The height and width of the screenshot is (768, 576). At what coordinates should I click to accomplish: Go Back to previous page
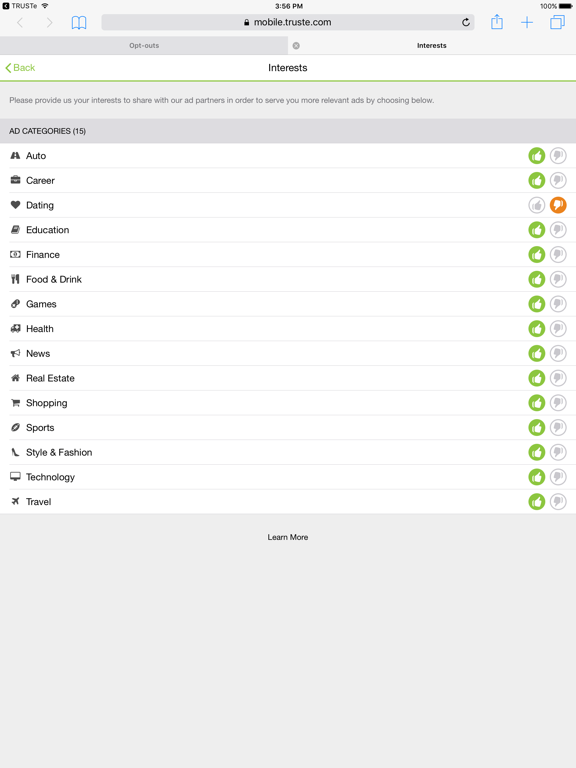pos(20,68)
